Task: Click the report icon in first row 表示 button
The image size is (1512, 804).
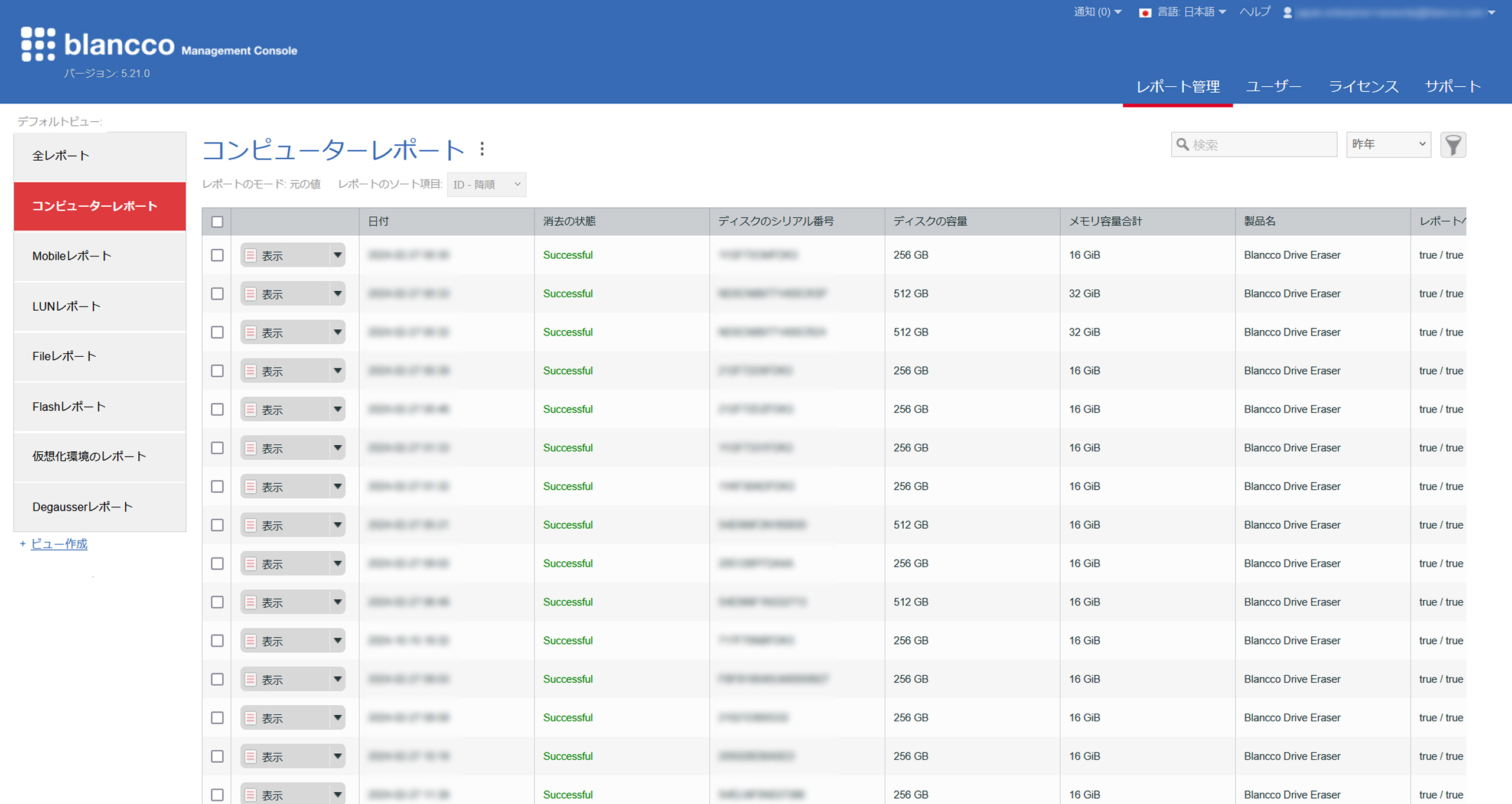Action: [x=250, y=255]
